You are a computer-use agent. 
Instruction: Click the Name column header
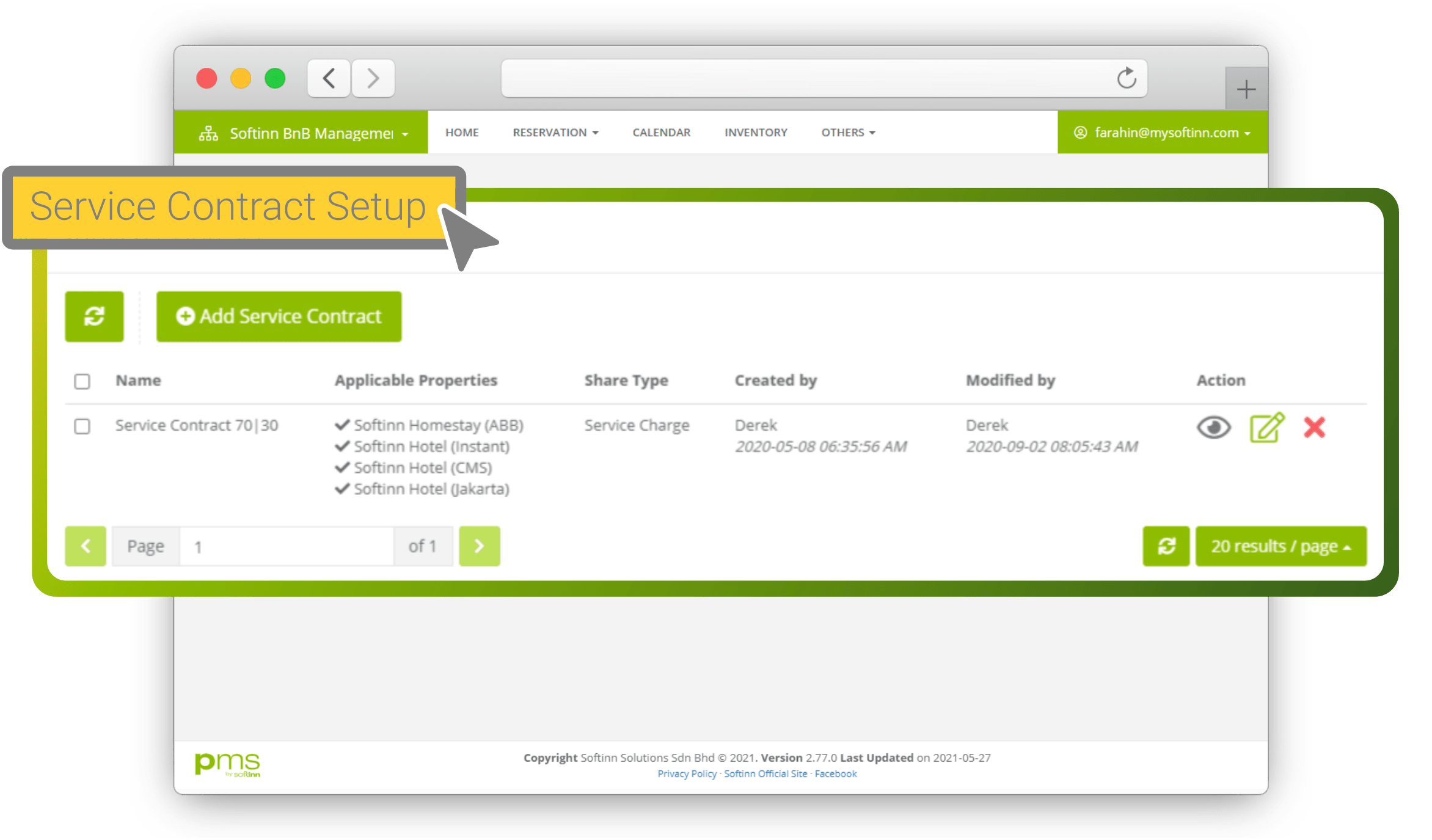coord(139,380)
